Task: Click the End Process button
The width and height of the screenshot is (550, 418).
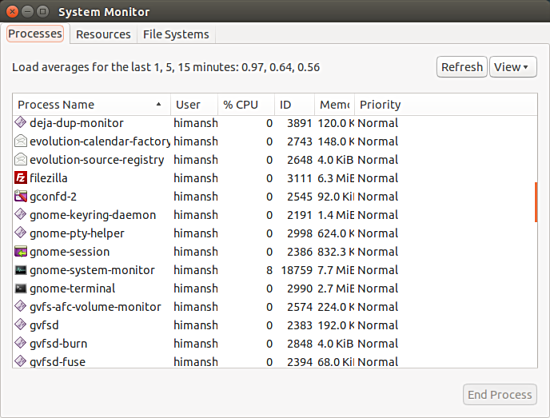Action: click(500, 395)
